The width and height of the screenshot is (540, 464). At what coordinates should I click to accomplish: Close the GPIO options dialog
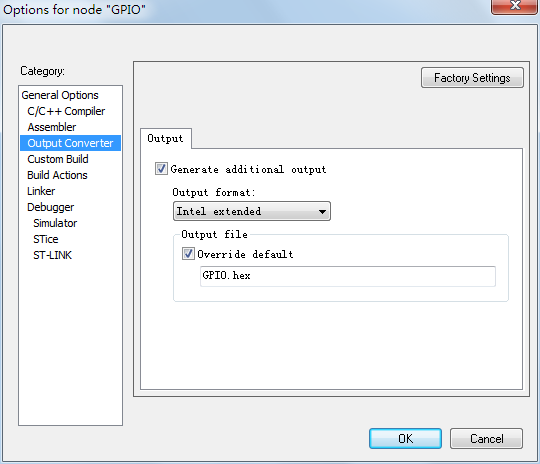pos(515,6)
